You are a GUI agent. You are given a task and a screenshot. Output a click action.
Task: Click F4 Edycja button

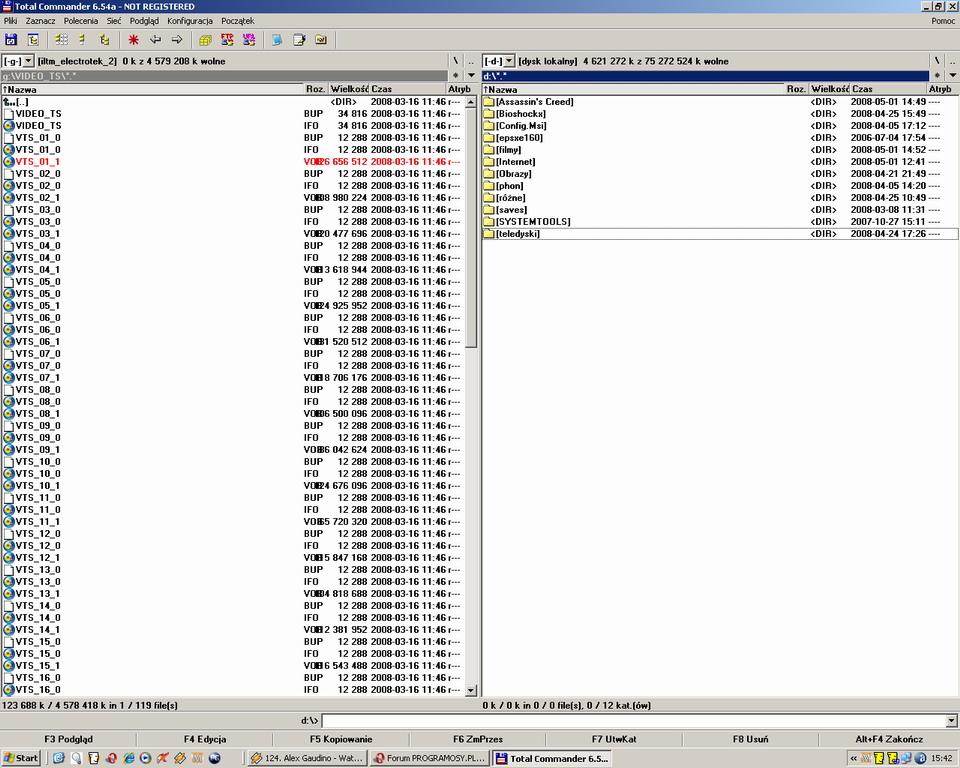[x=205, y=739]
